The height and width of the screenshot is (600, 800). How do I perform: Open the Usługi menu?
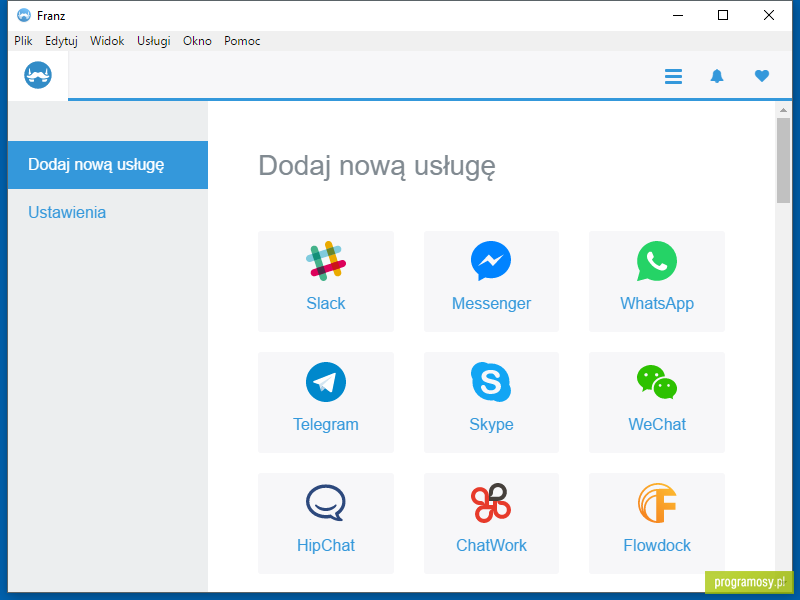154,41
